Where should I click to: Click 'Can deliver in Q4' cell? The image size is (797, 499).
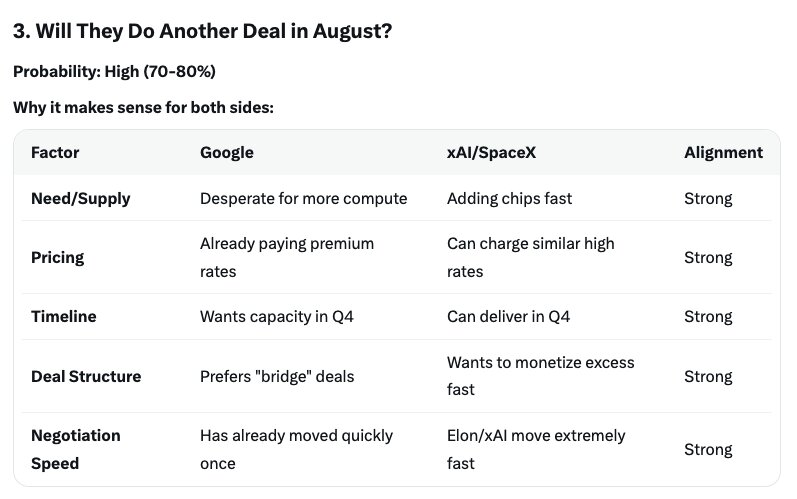tap(508, 317)
